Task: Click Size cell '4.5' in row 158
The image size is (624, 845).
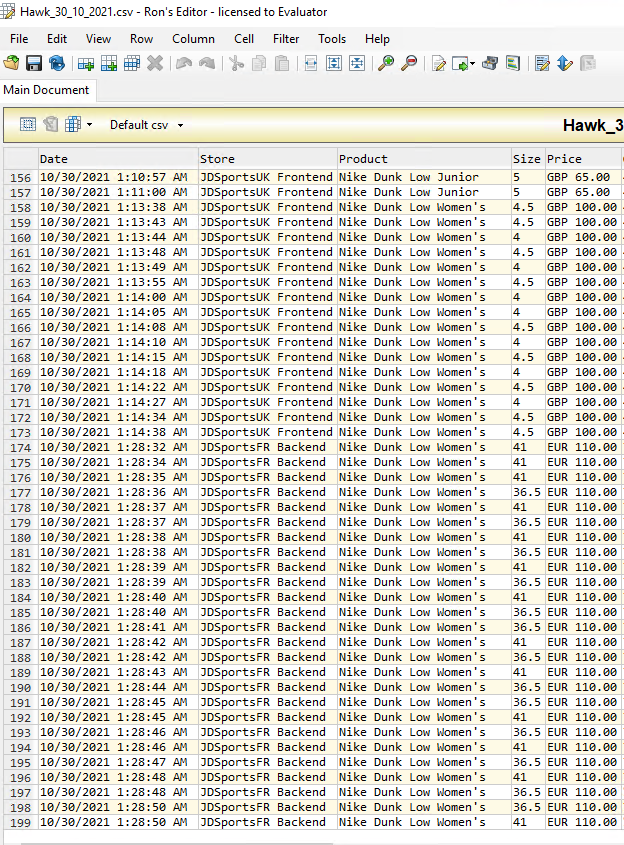Action: pos(528,207)
